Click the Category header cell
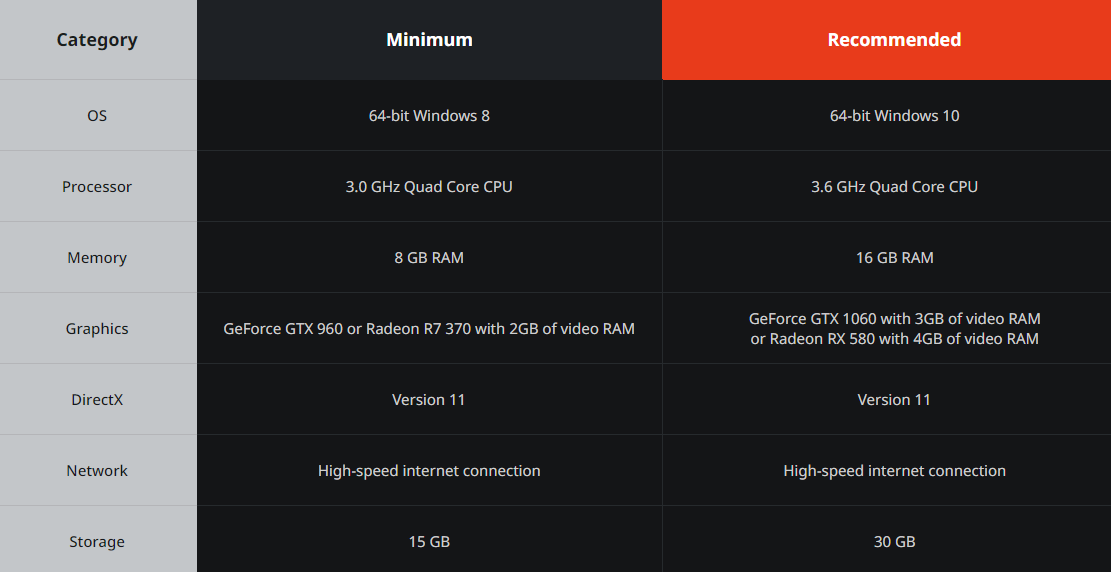 [97, 40]
